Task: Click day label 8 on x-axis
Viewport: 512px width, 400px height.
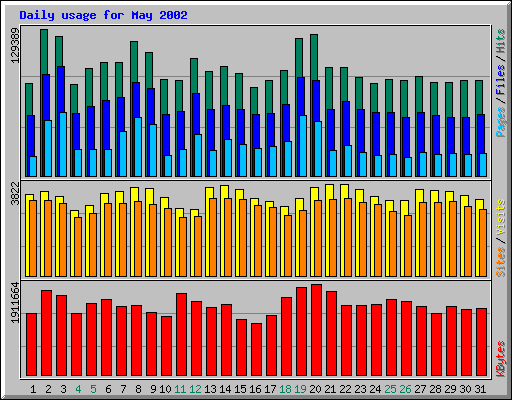Action: 138,389
